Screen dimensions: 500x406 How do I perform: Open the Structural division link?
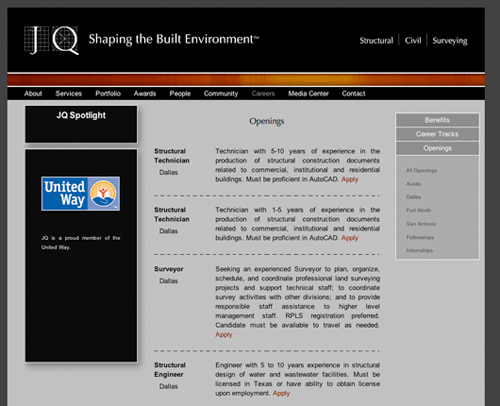coord(376,41)
